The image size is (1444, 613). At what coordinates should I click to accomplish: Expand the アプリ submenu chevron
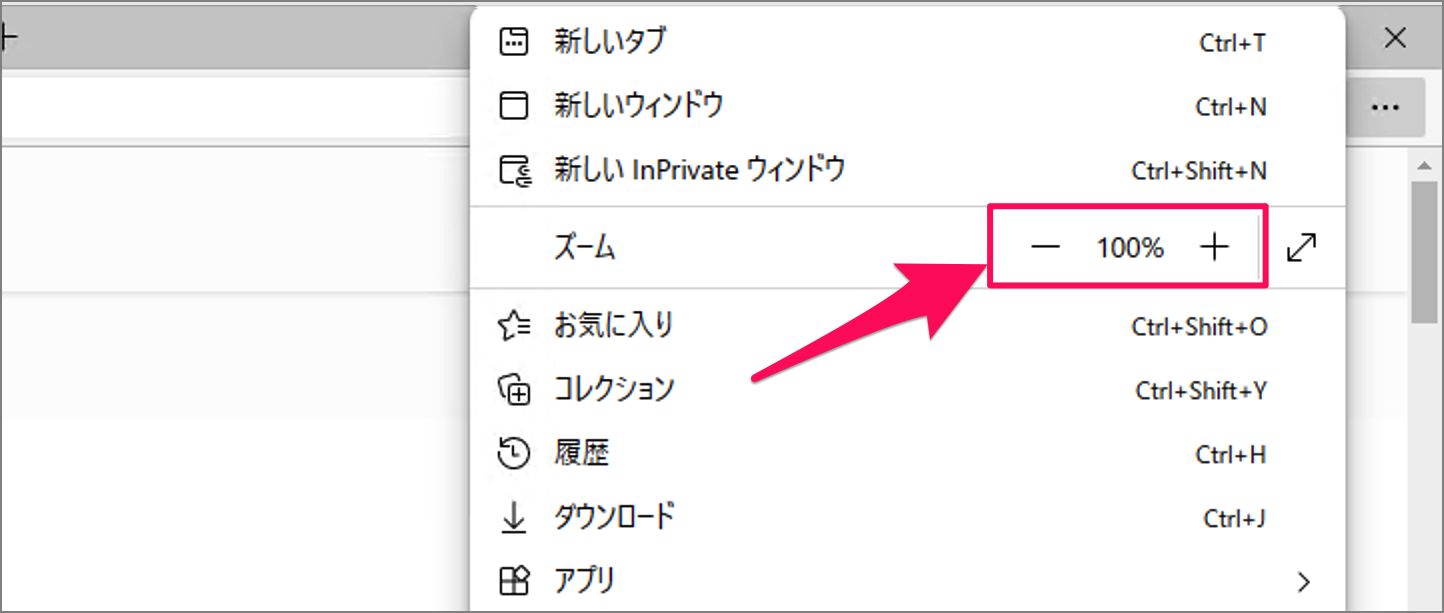pyautogui.click(x=1303, y=581)
